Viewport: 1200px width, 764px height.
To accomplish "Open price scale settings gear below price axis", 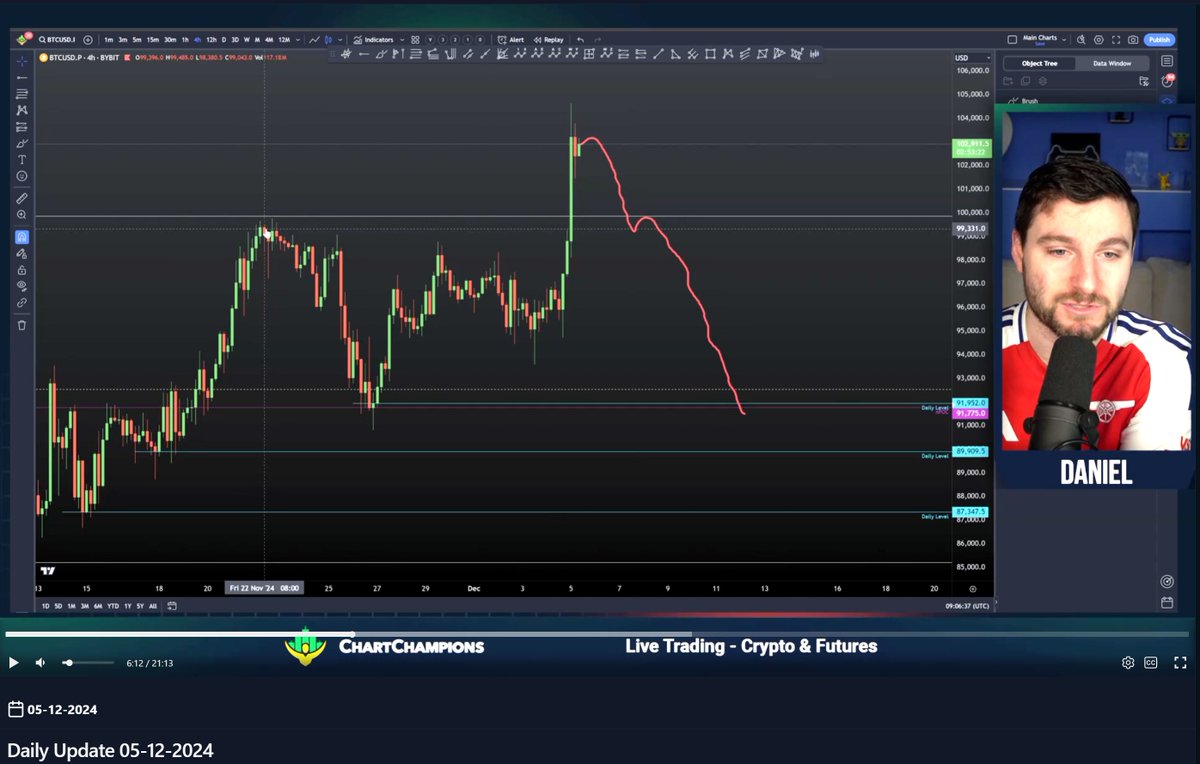I will (972, 589).
